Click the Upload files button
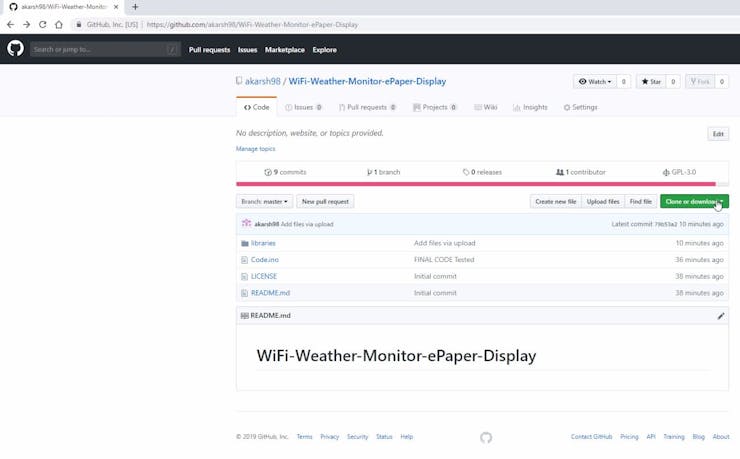Screen dimensions: 740x459 (x=603, y=202)
